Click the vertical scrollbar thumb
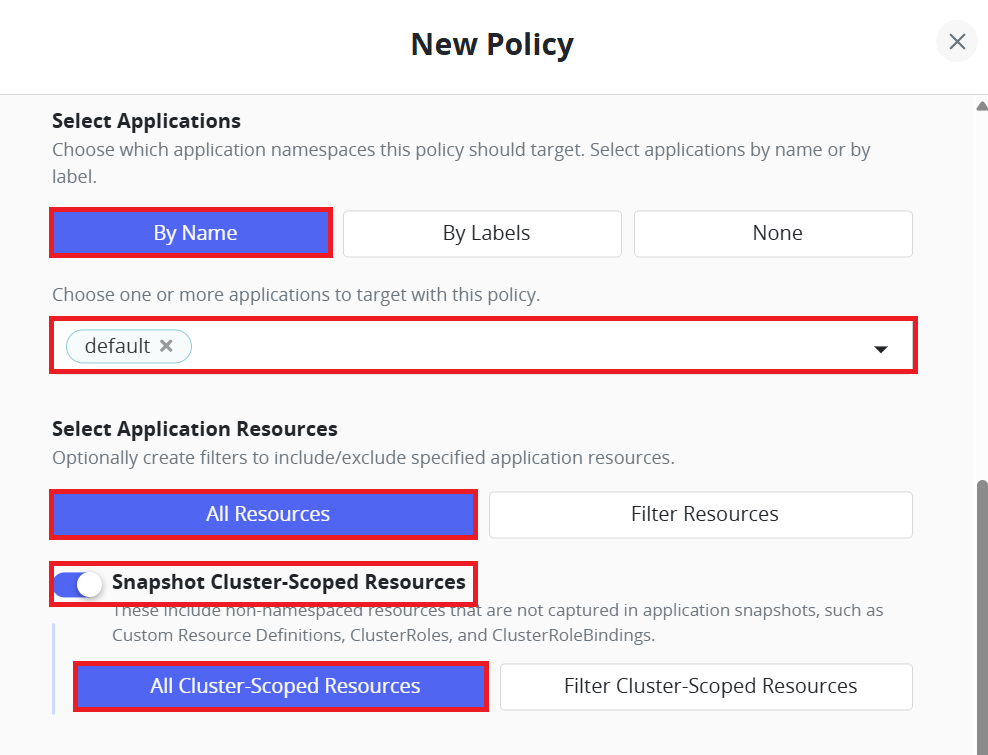The width and height of the screenshot is (988, 755). [x=982, y=618]
